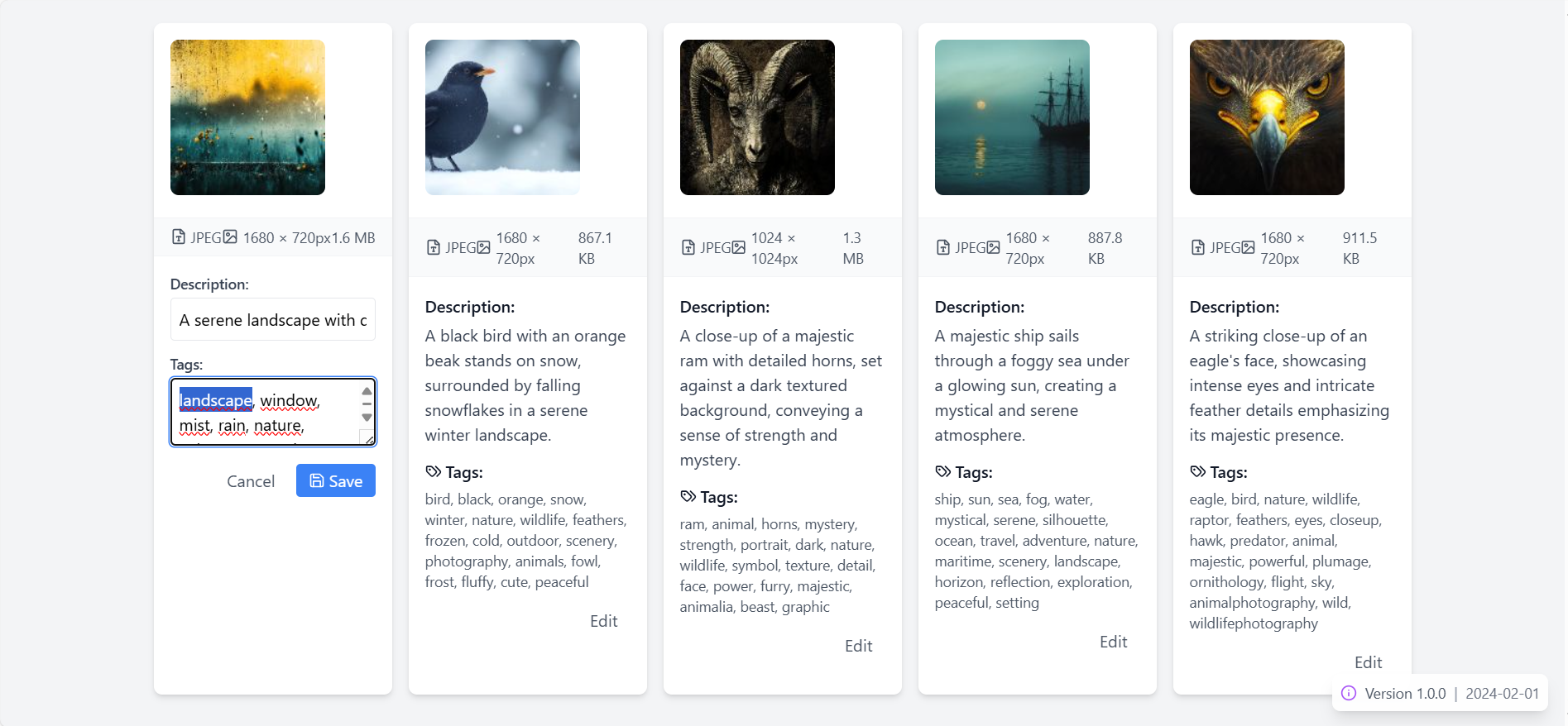
Task: Click the tags icon on the blackbird card
Action: point(434,472)
